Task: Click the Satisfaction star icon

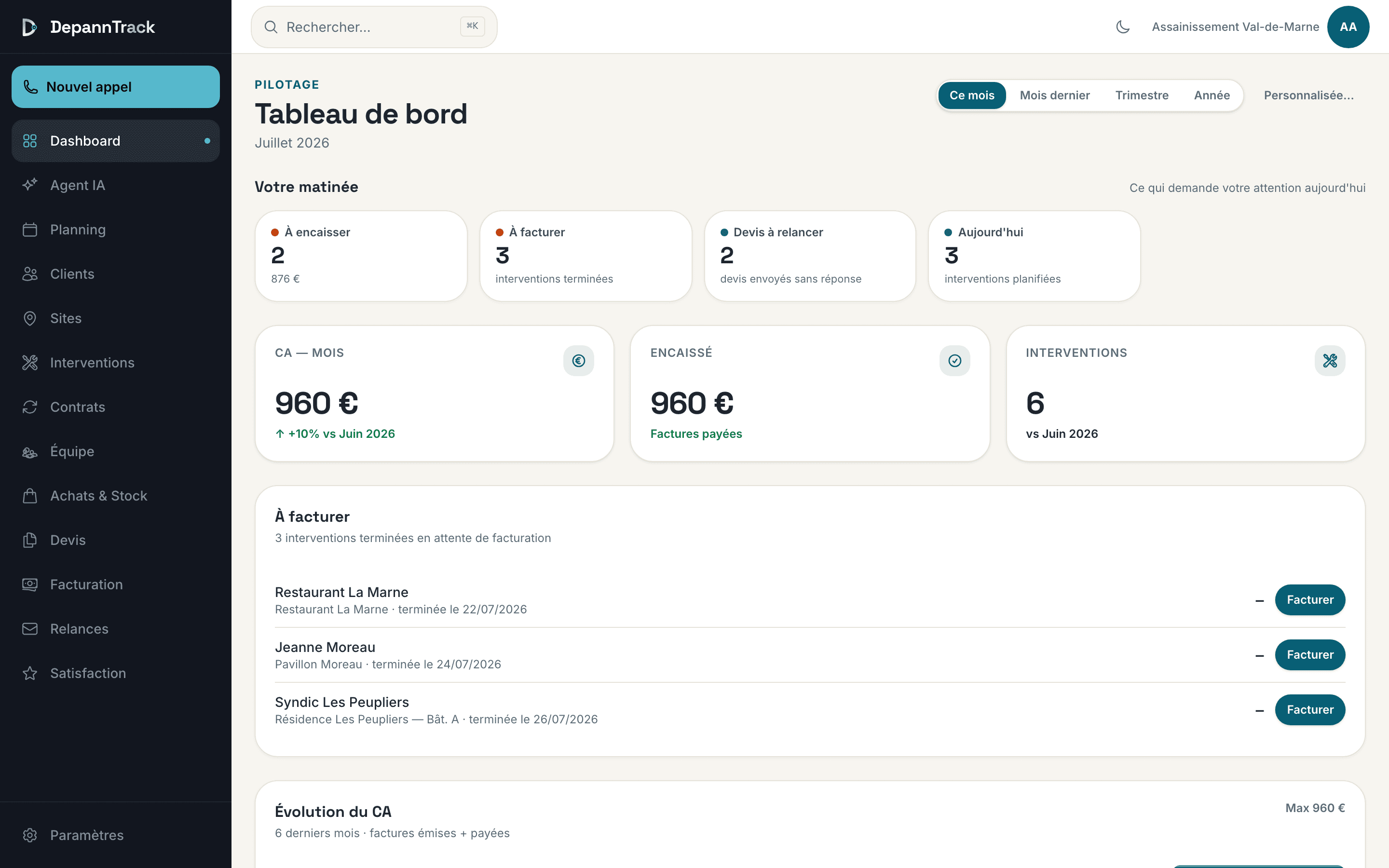Action: pyautogui.click(x=30, y=673)
